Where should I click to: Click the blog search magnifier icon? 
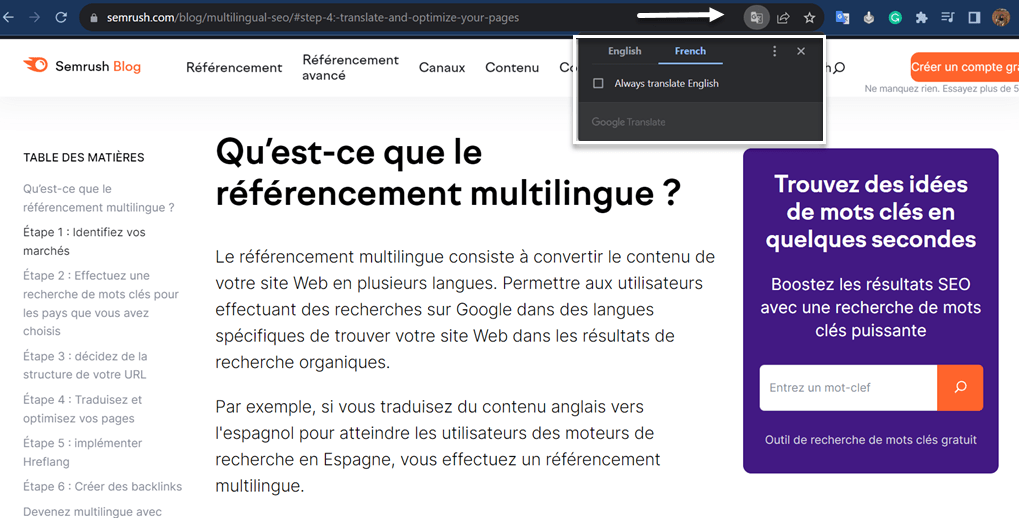pyautogui.click(x=839, y=68)
